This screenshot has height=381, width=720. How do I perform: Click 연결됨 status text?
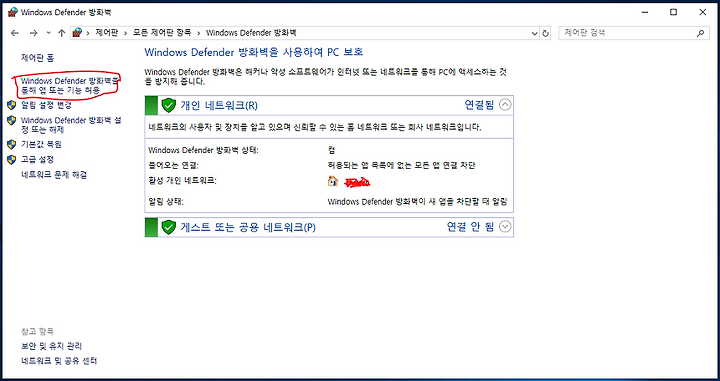click(x=479, y=105)
